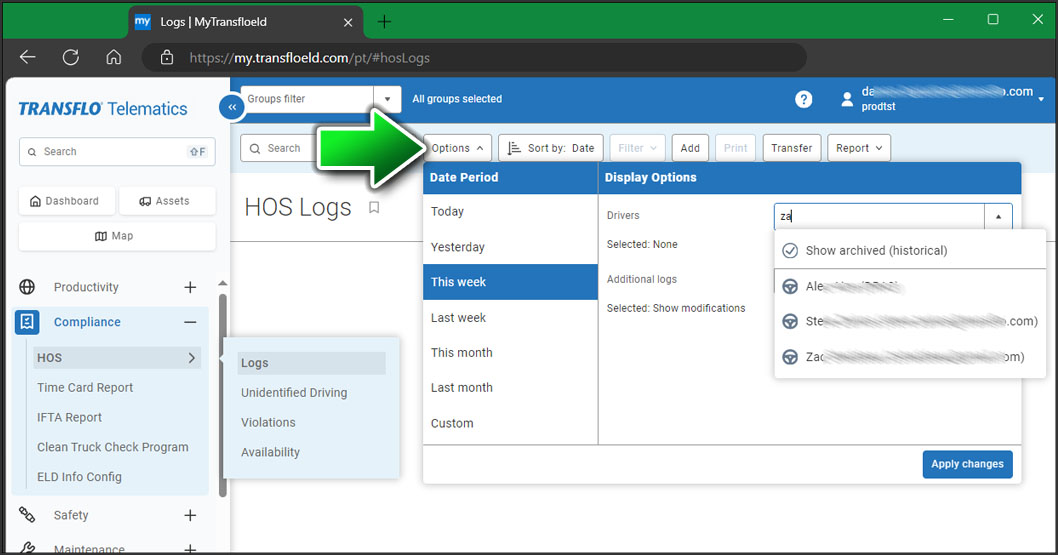
Task: Select driver row starting with Zac
Action: point(910,357)
